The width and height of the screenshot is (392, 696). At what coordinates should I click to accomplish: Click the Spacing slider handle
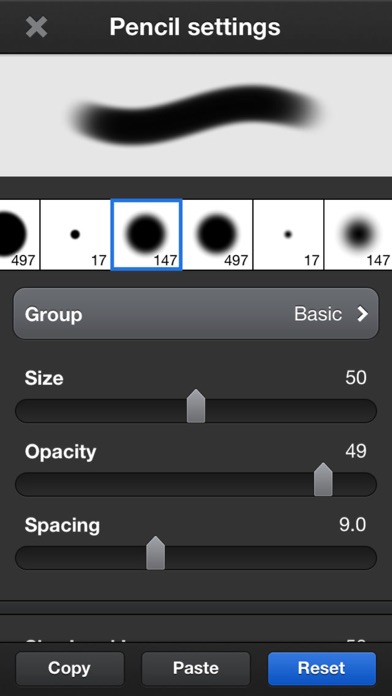tap(155, 553)
